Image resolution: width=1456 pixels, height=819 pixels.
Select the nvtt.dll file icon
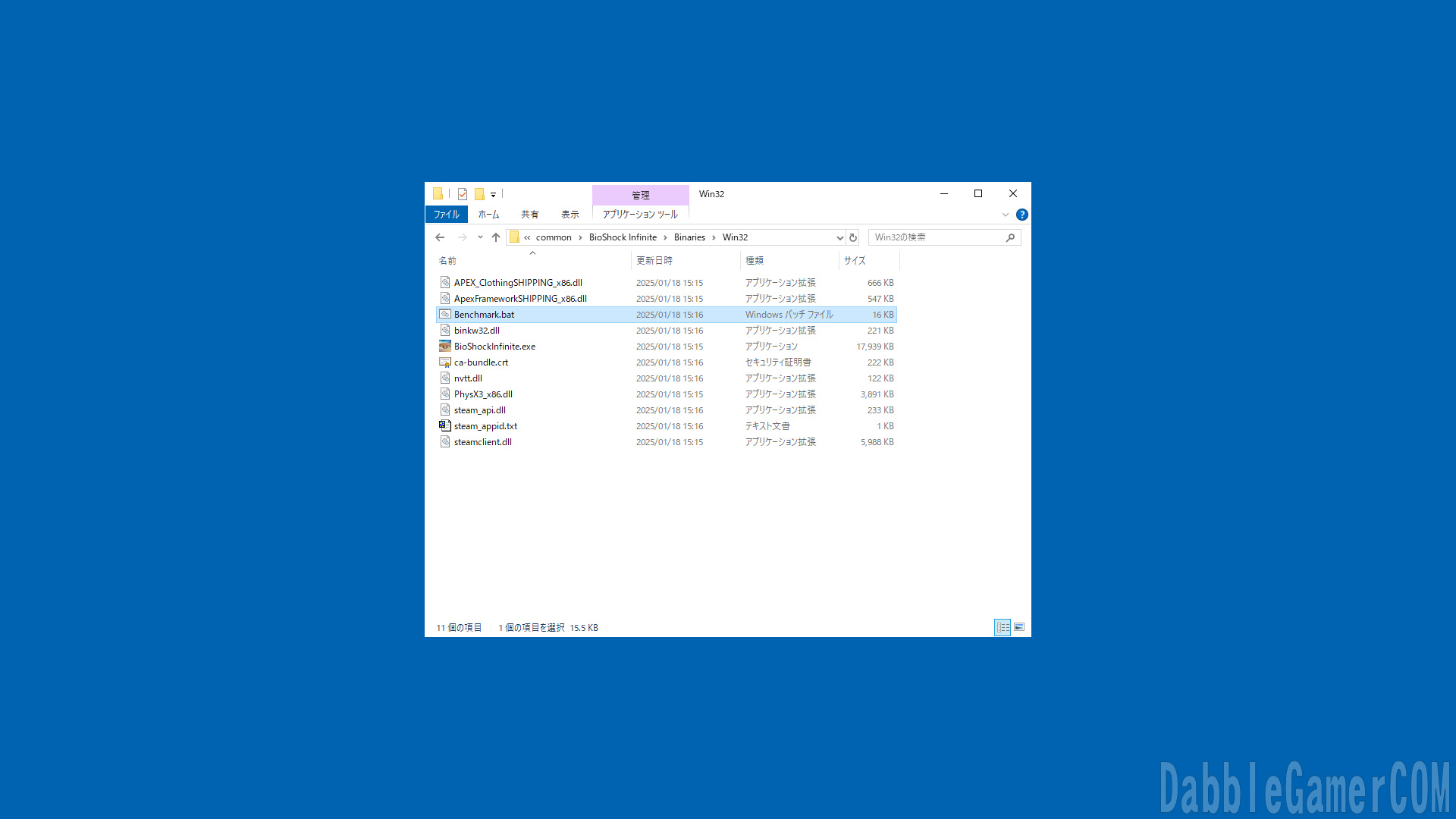click(445, 378)
